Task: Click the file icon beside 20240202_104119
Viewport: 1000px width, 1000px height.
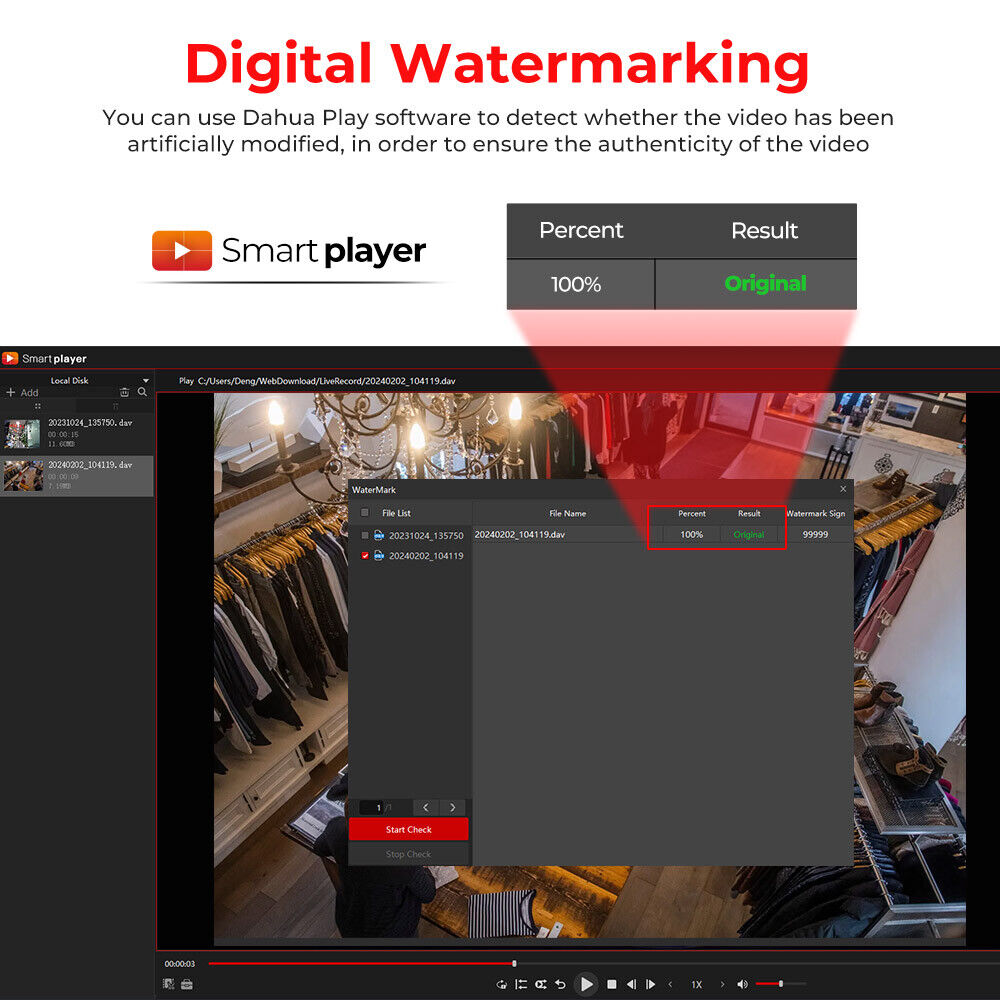Action: coord(379,555)
